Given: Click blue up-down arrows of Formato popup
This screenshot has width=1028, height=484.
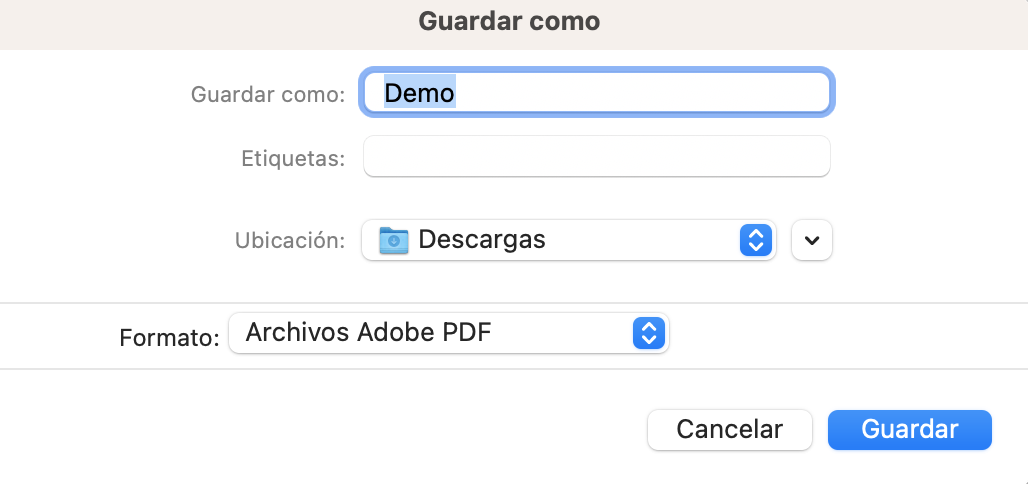Looking at the screenshot, I should [648, 333].
